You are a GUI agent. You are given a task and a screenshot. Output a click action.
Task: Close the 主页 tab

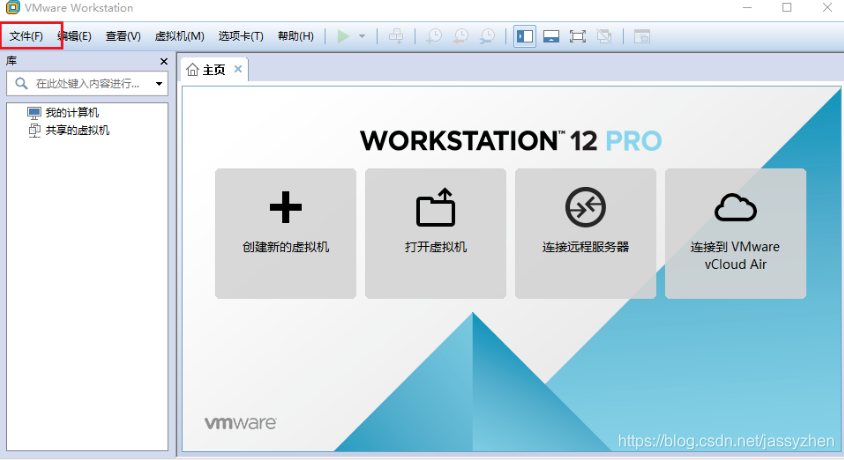click(x=238, y=69)
